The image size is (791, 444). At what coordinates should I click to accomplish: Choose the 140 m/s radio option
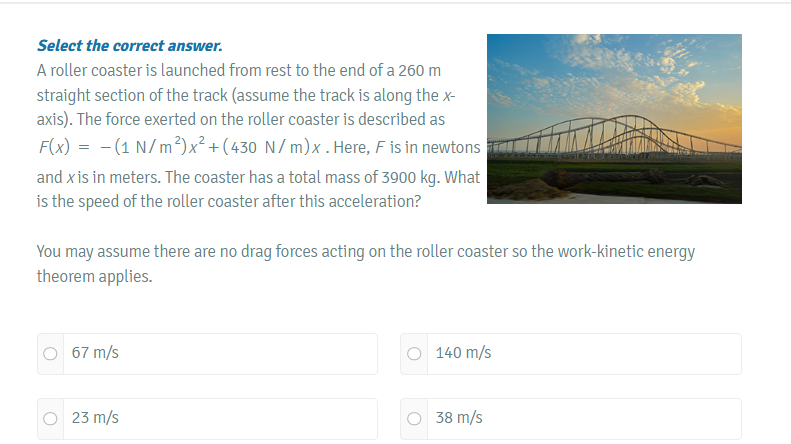[x=414, y=353]
